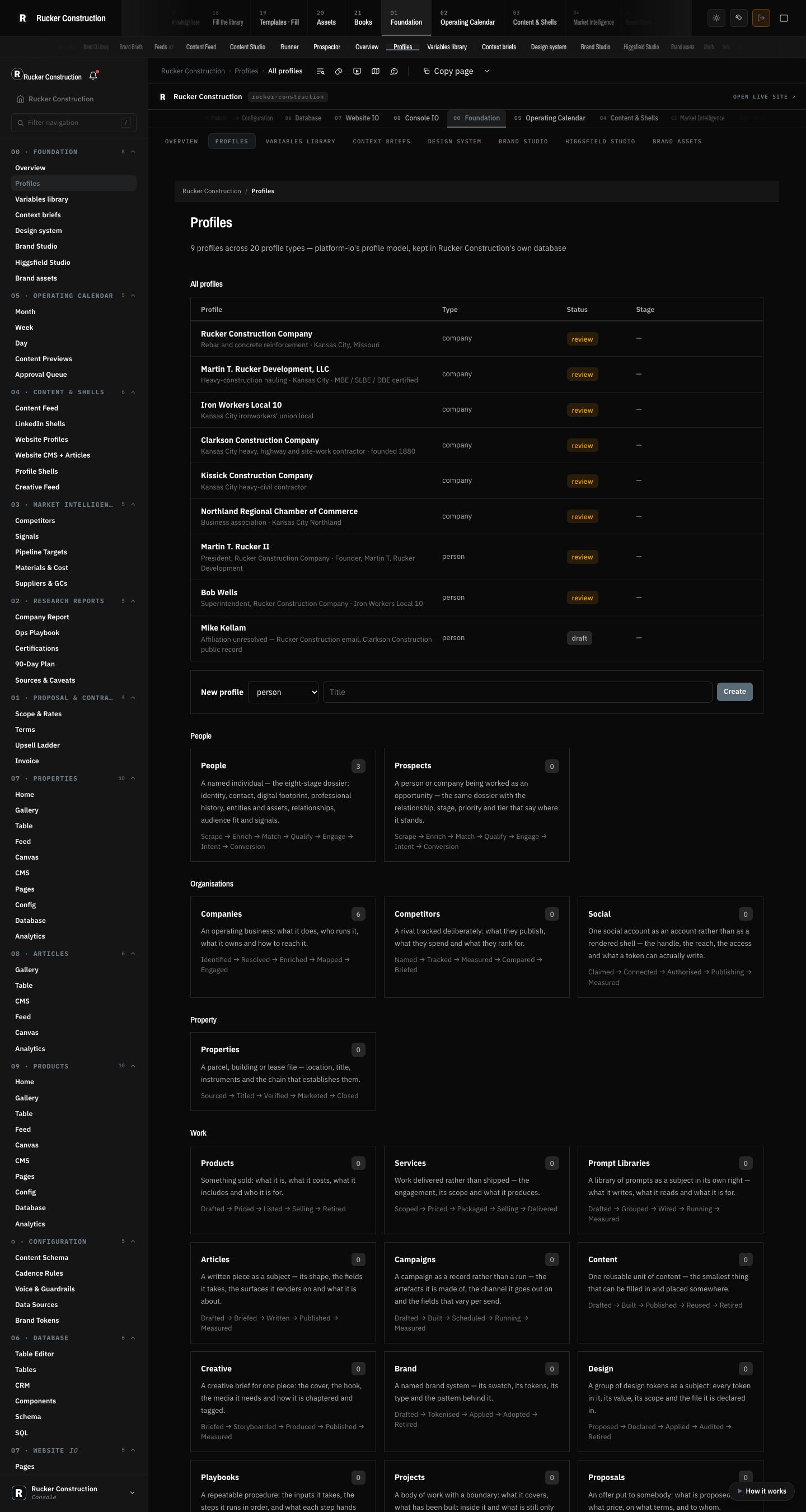This screenshot has width=806, height=1512.
Task: Open the Prospects profile type card
Action: tap(476, 805)
